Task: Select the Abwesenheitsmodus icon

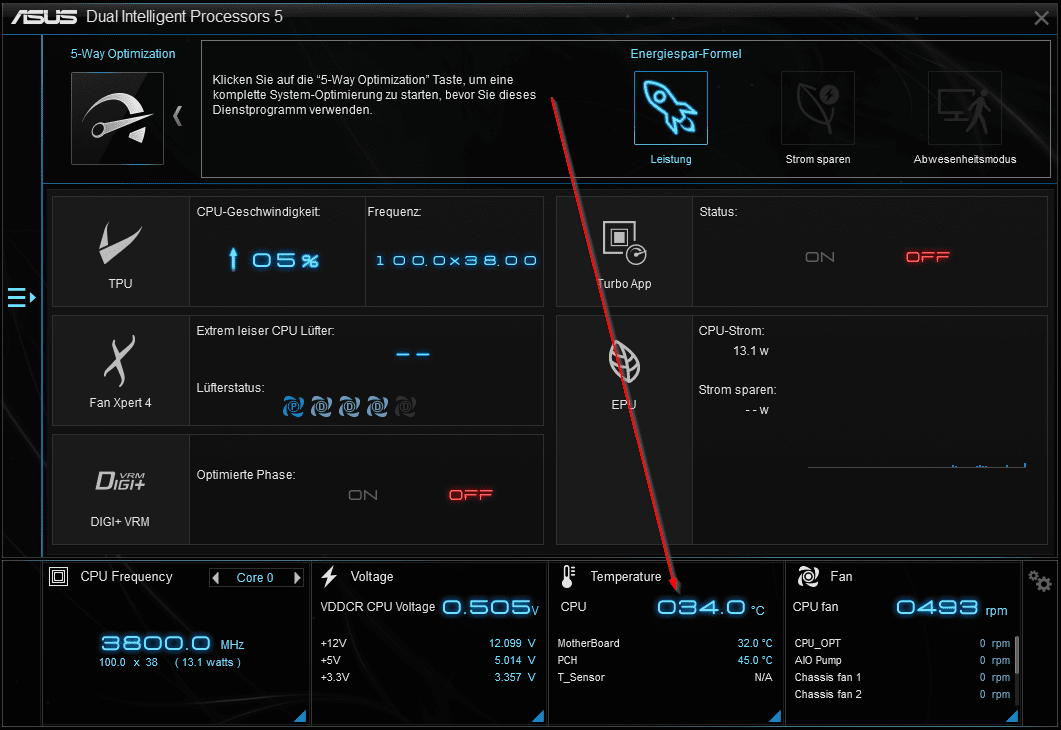Action: (x=964, y=108)
